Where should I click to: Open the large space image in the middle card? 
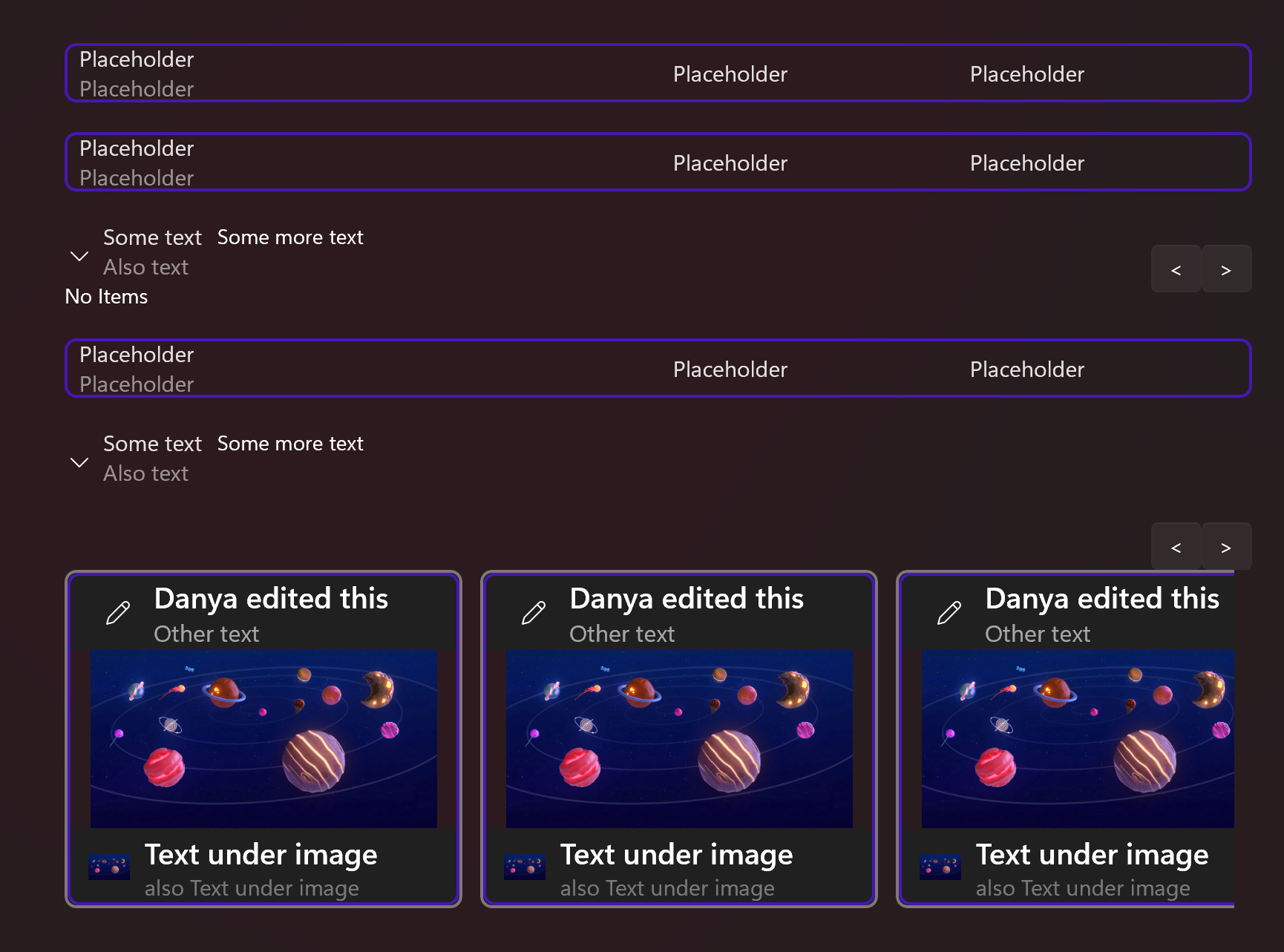click(x=679, y=738)
